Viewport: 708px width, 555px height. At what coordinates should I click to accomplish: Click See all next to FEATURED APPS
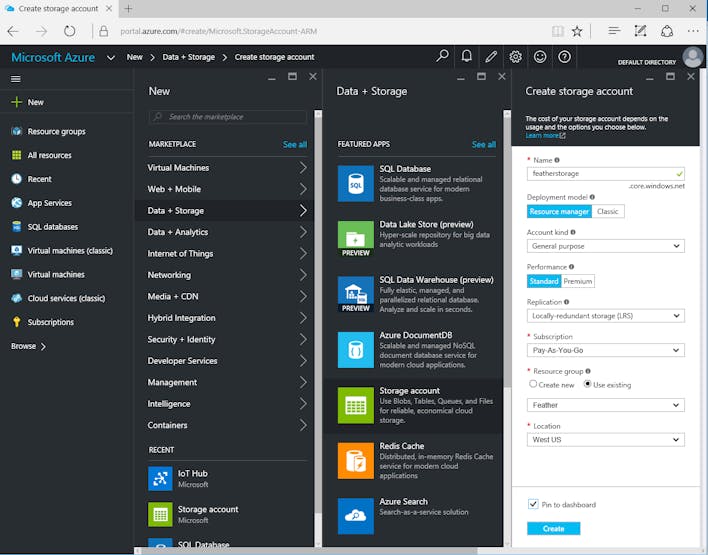pos(484,145)
